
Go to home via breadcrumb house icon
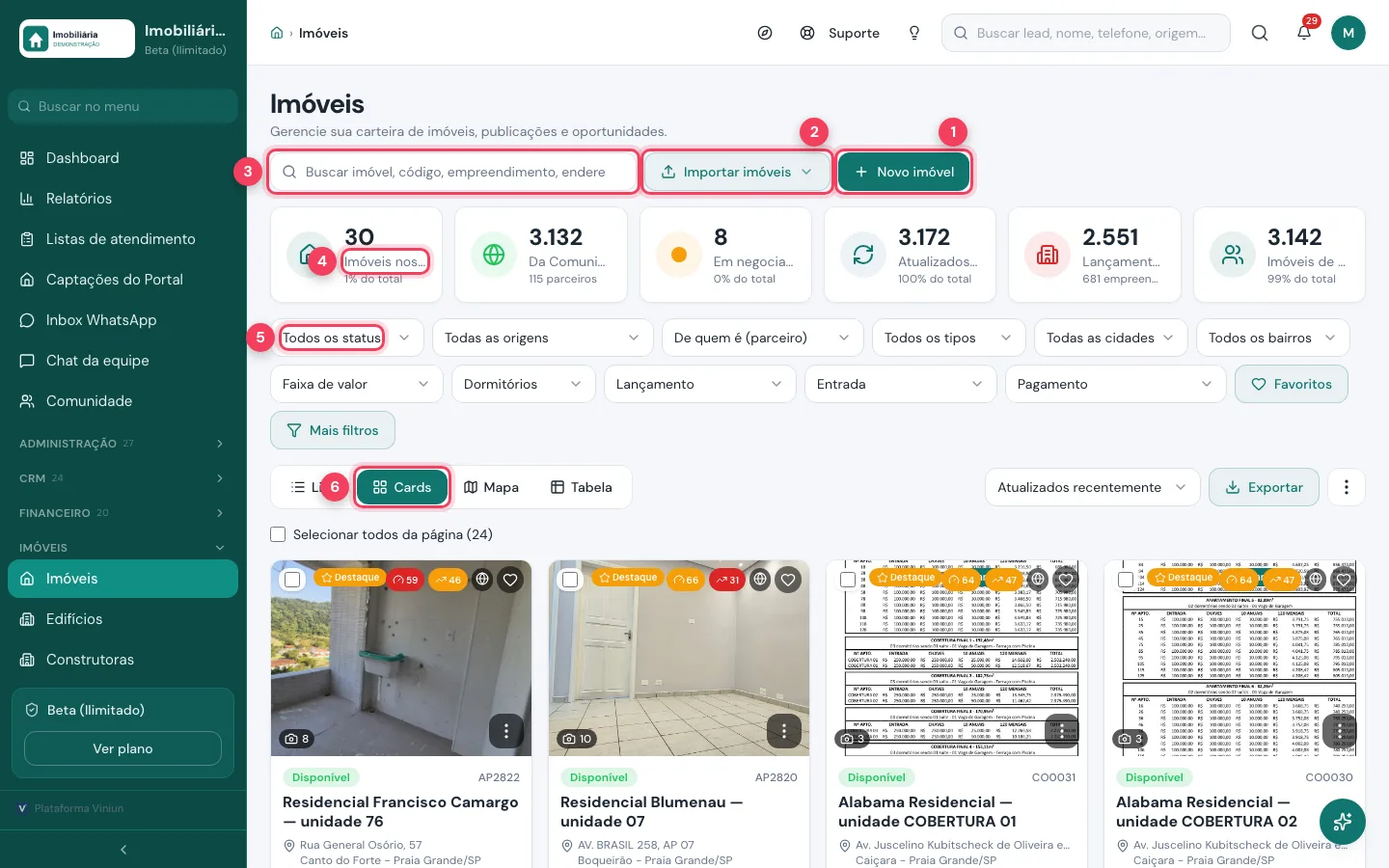click(x=277, y=33)
